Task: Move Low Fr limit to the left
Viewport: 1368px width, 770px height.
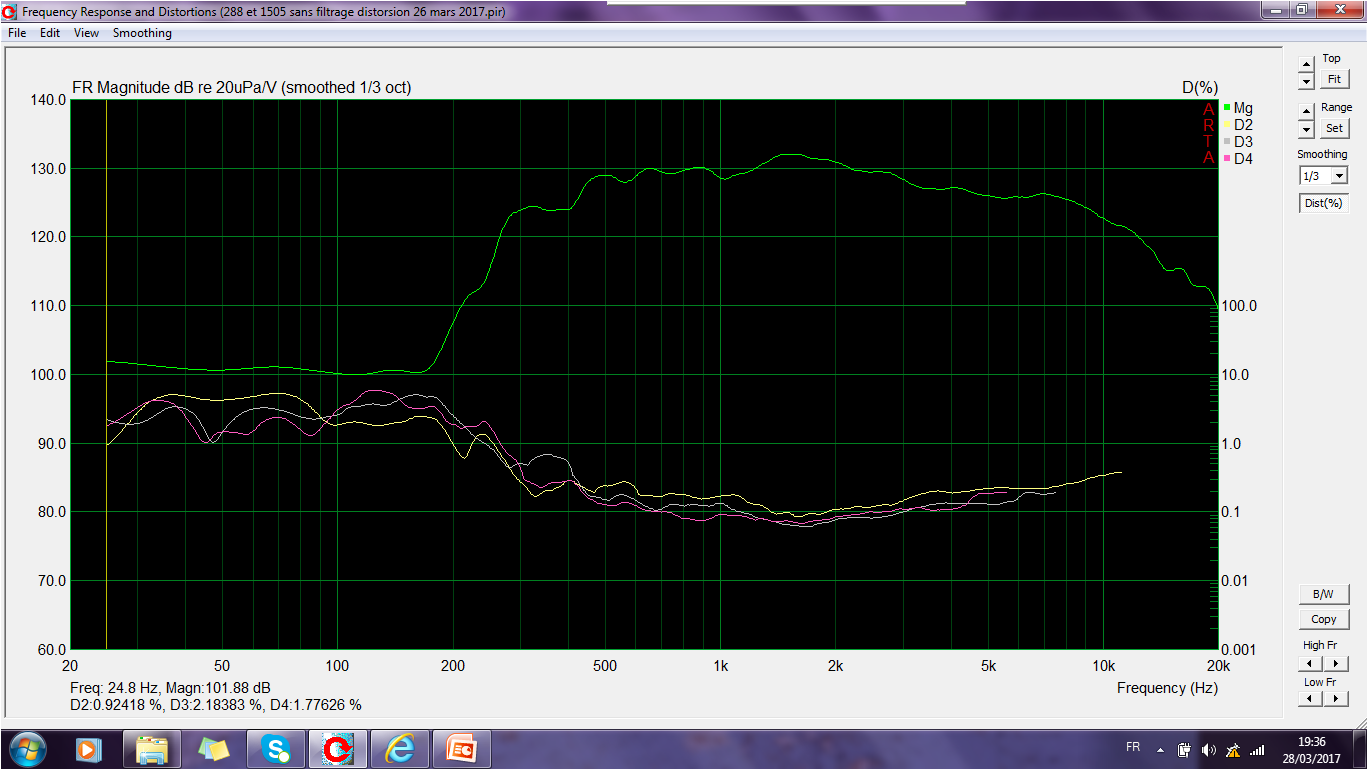Action: click(x=1311, y=700)
